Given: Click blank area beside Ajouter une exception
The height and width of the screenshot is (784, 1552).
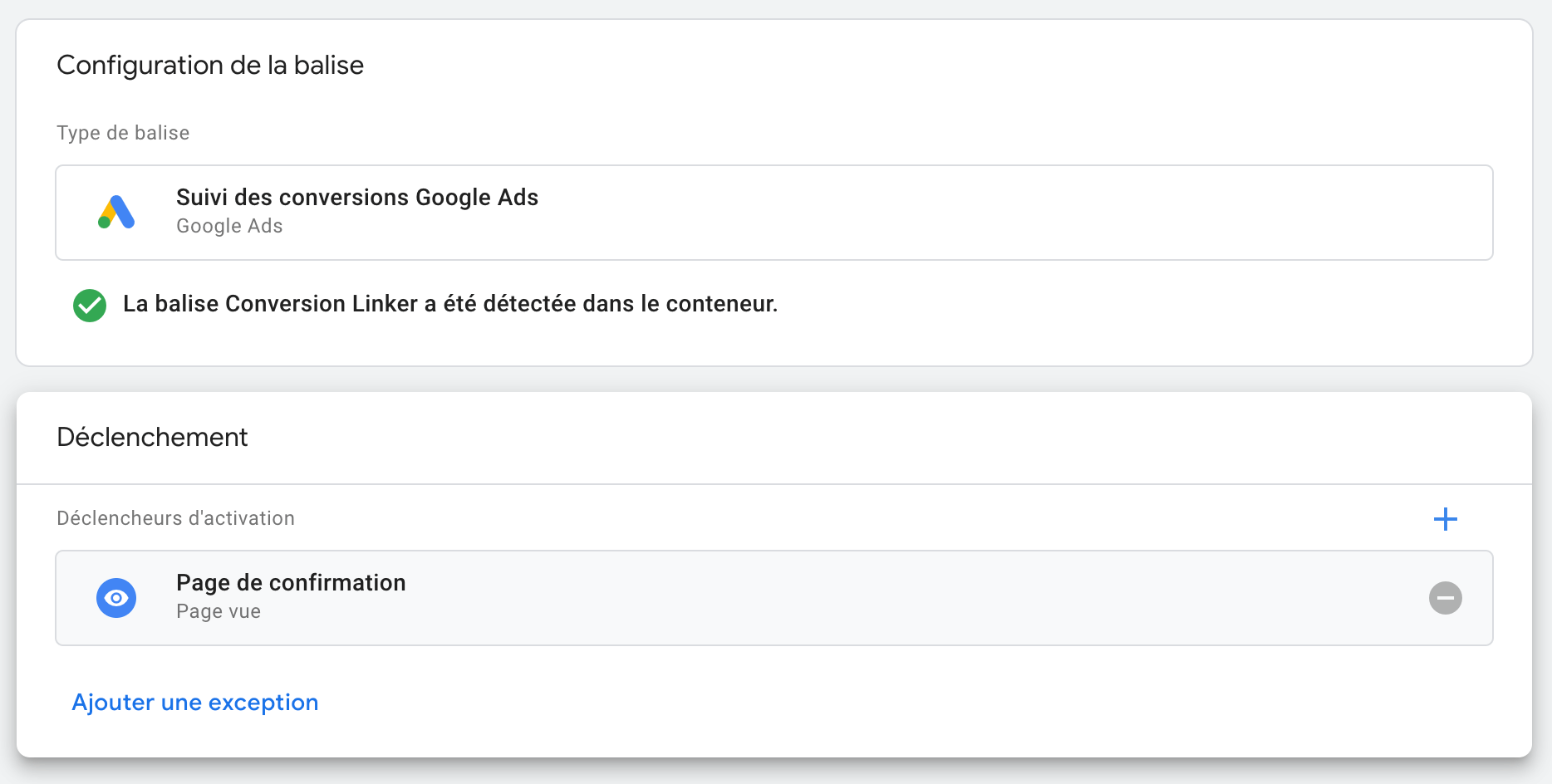Looking at the screenshot, I should pyautogui.click(x=831, y=703).
